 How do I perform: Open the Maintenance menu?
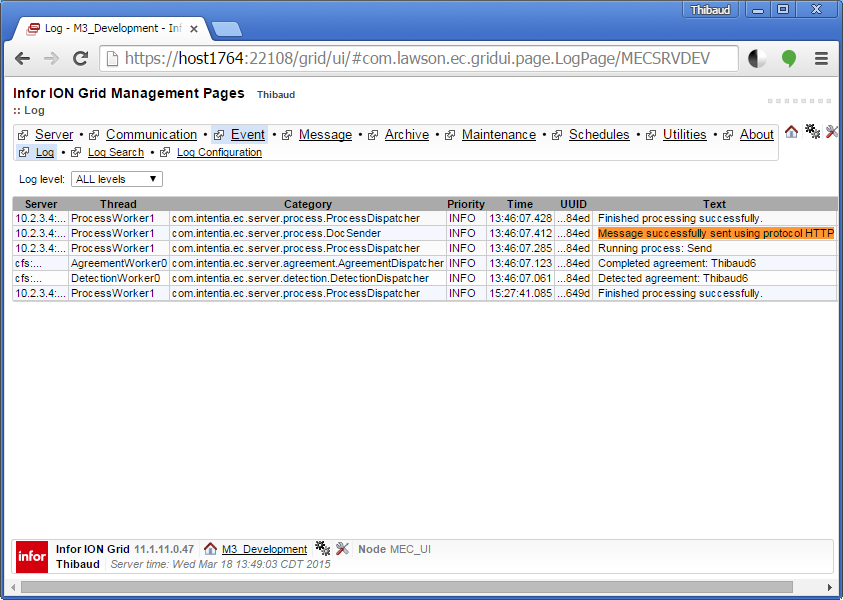[498, 135]
